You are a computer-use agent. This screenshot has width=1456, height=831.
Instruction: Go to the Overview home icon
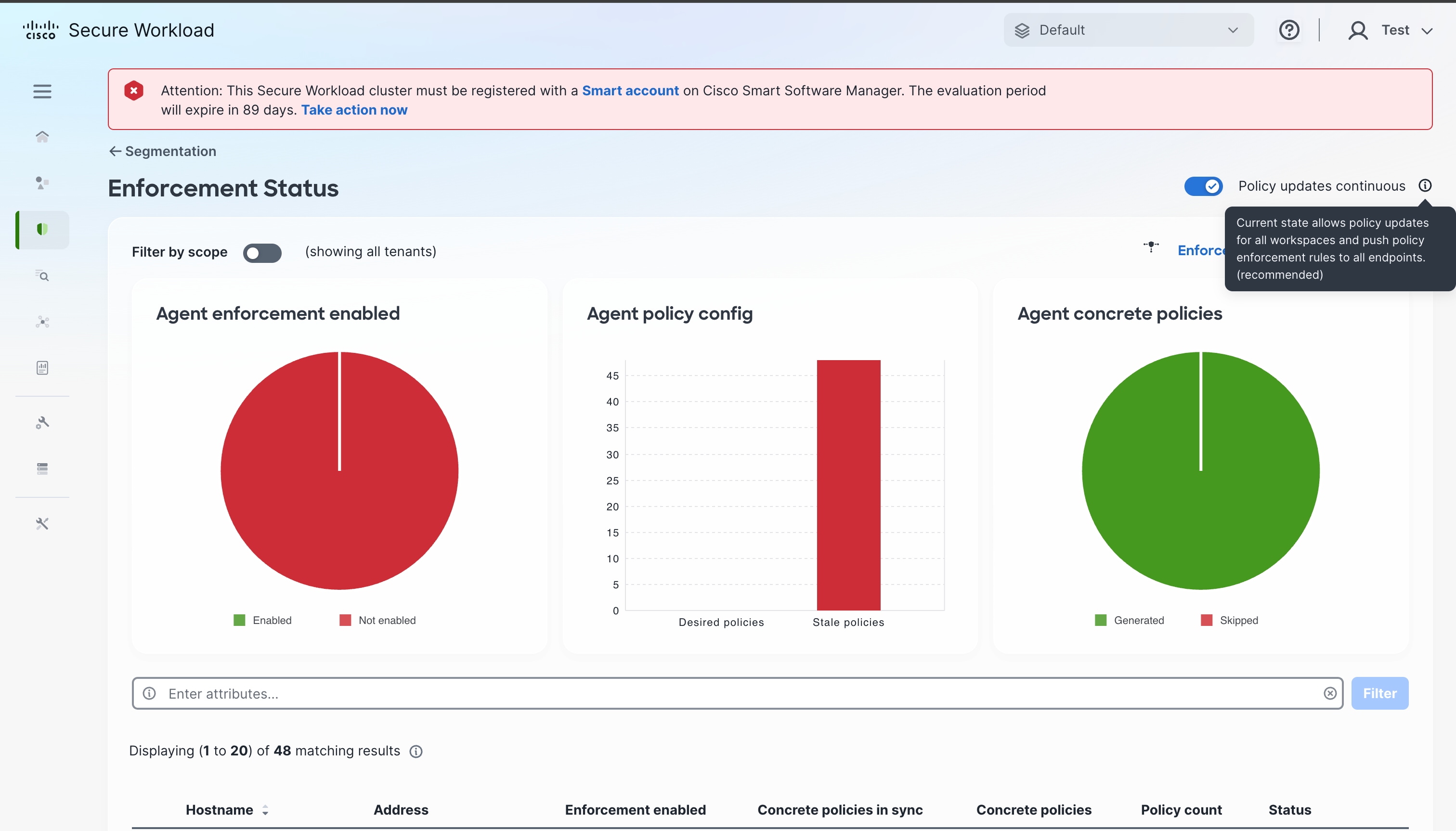[x=42, y=136]
